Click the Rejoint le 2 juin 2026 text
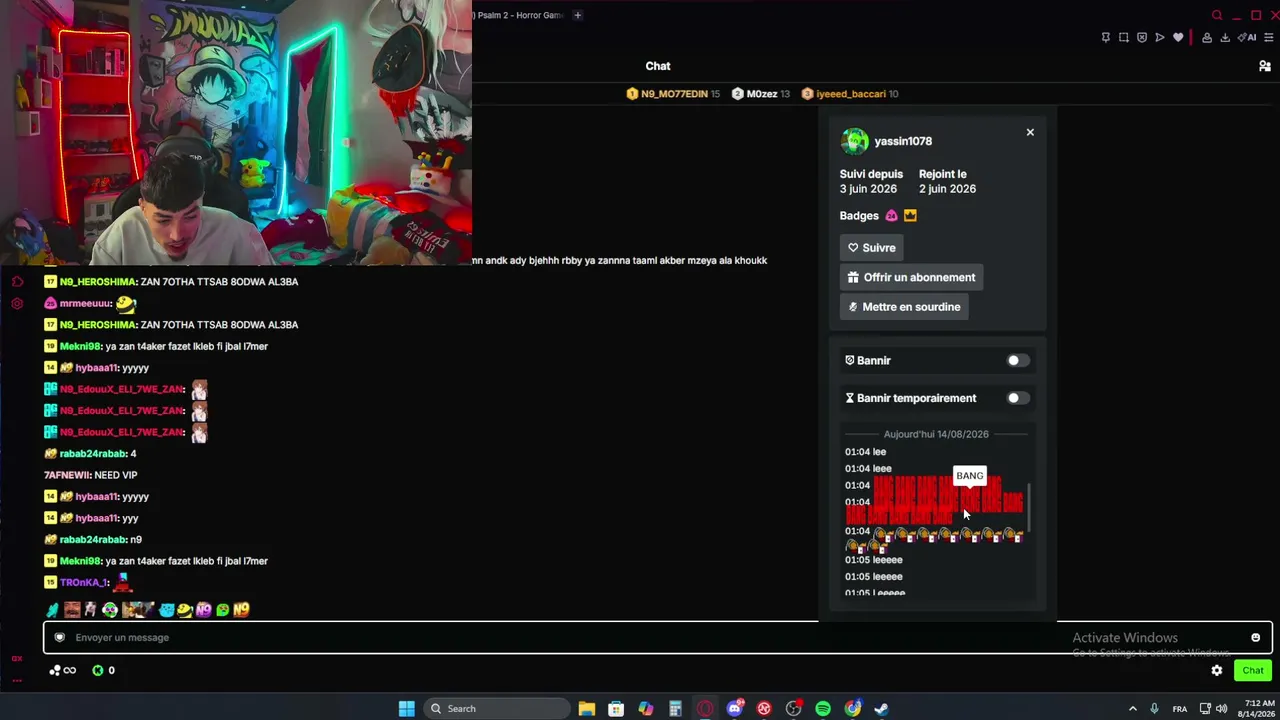 coord(947,181)
